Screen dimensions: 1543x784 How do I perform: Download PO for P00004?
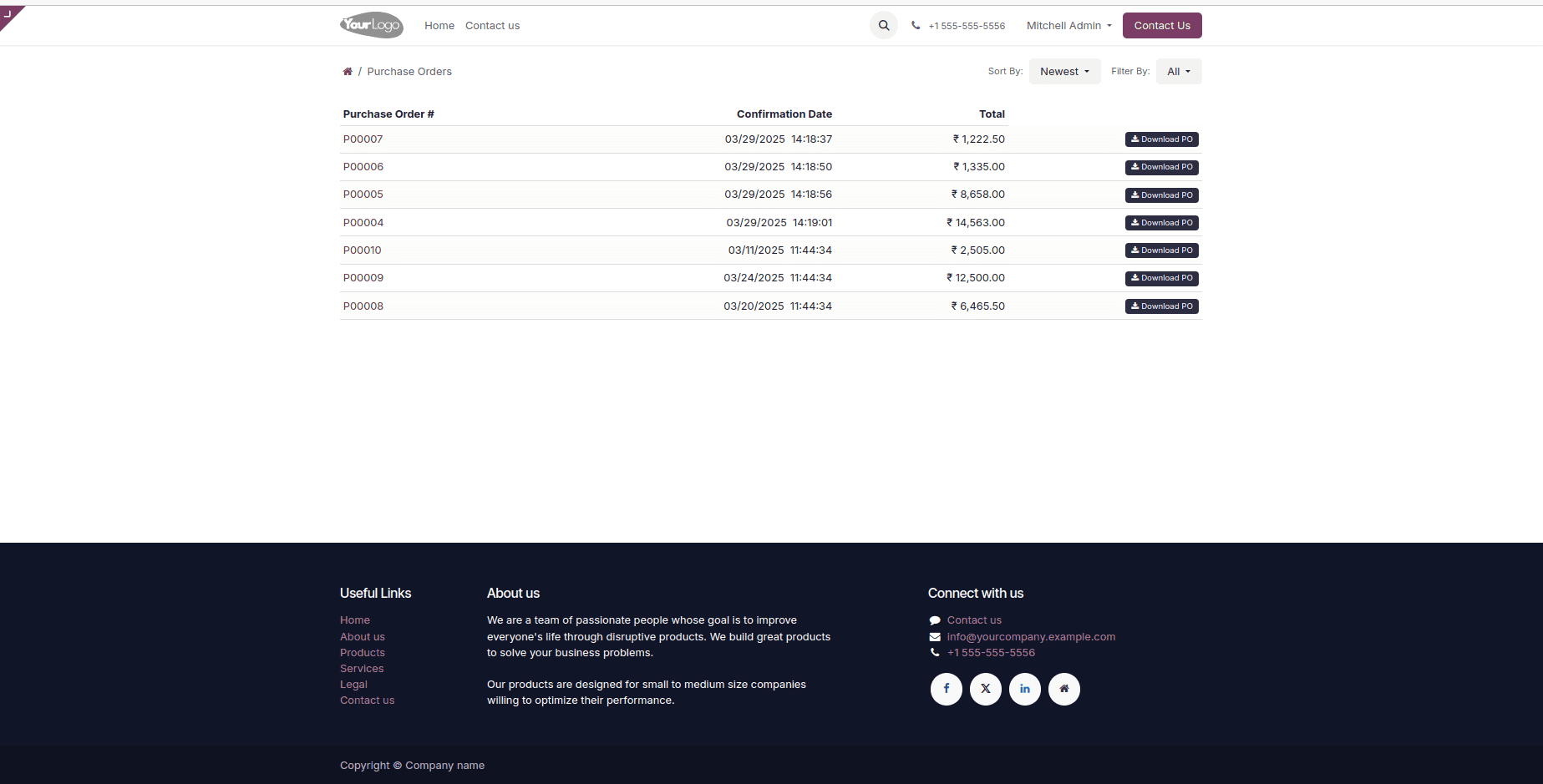coord(1162,223)
